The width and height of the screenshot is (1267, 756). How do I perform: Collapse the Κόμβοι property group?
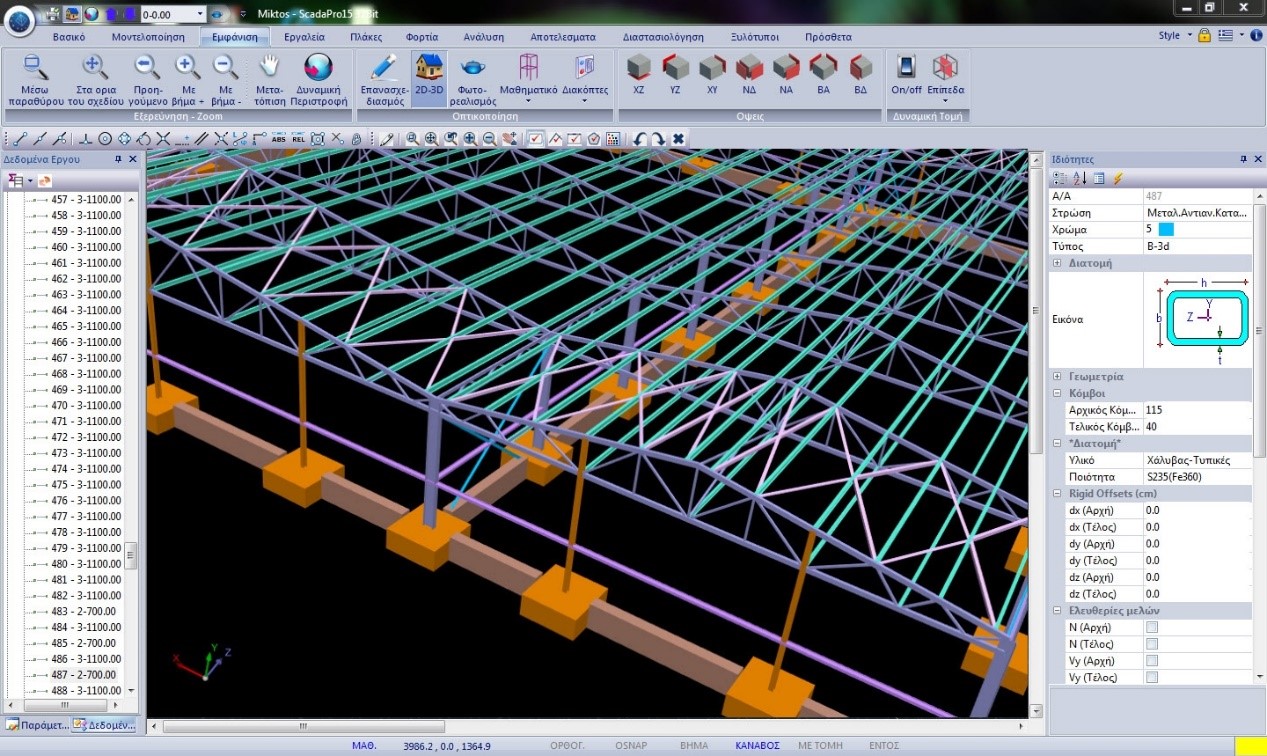click(1057, 393)
